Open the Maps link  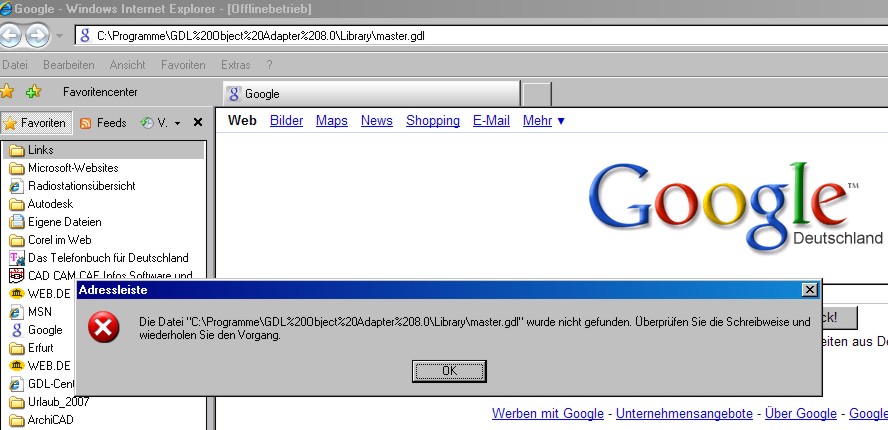point(332,121)
